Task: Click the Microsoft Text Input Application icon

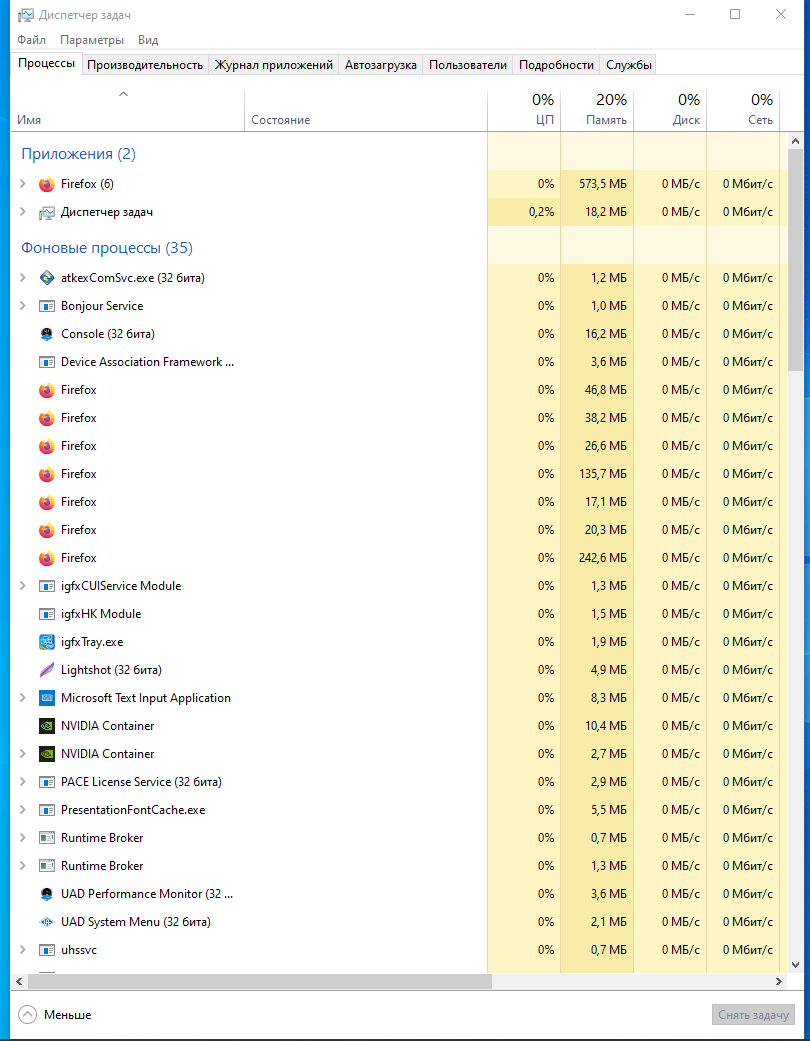Action: tap(46, 698)
